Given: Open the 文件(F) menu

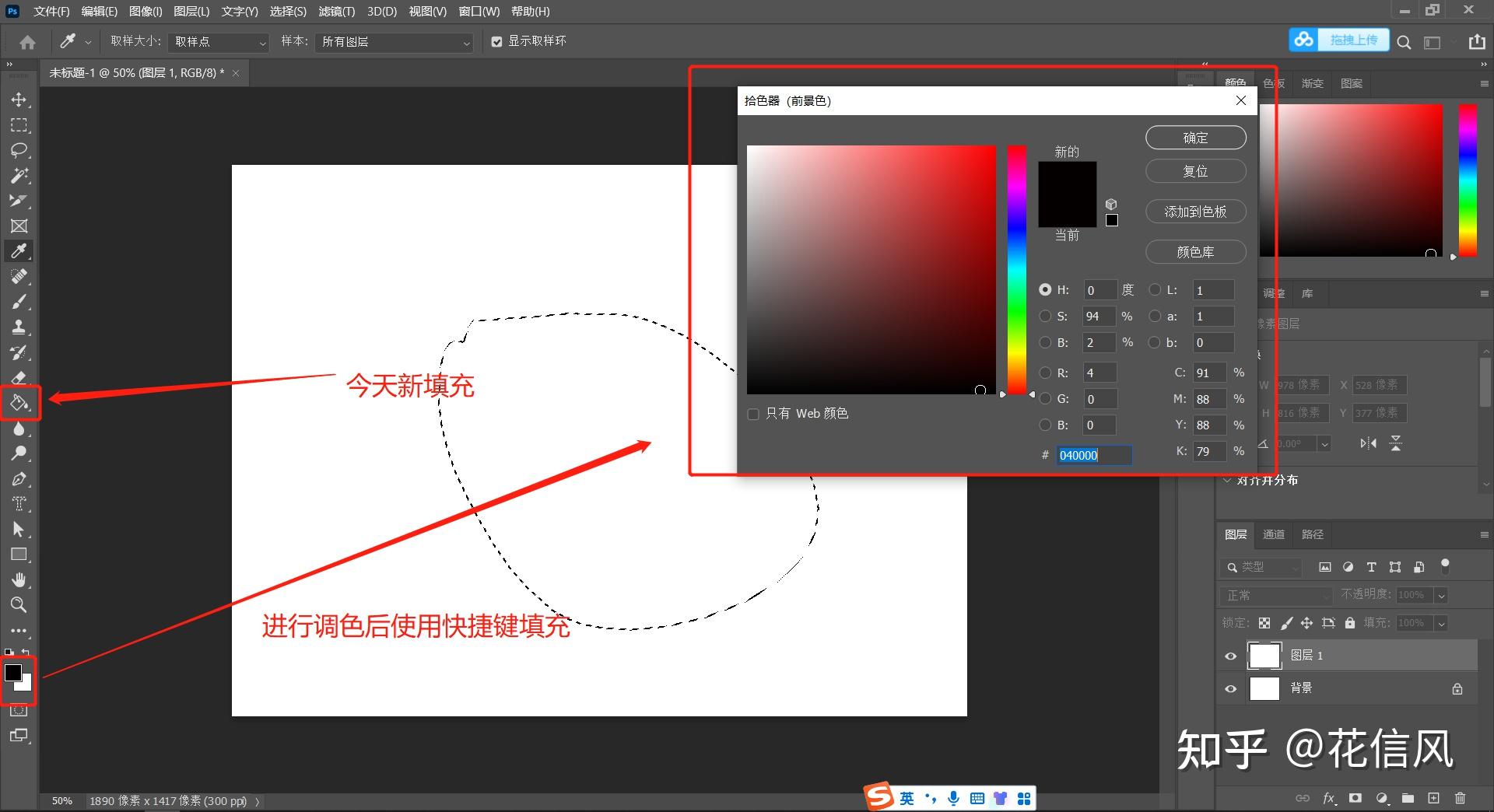Looking at the screenshot, I should tap(51, 11).
